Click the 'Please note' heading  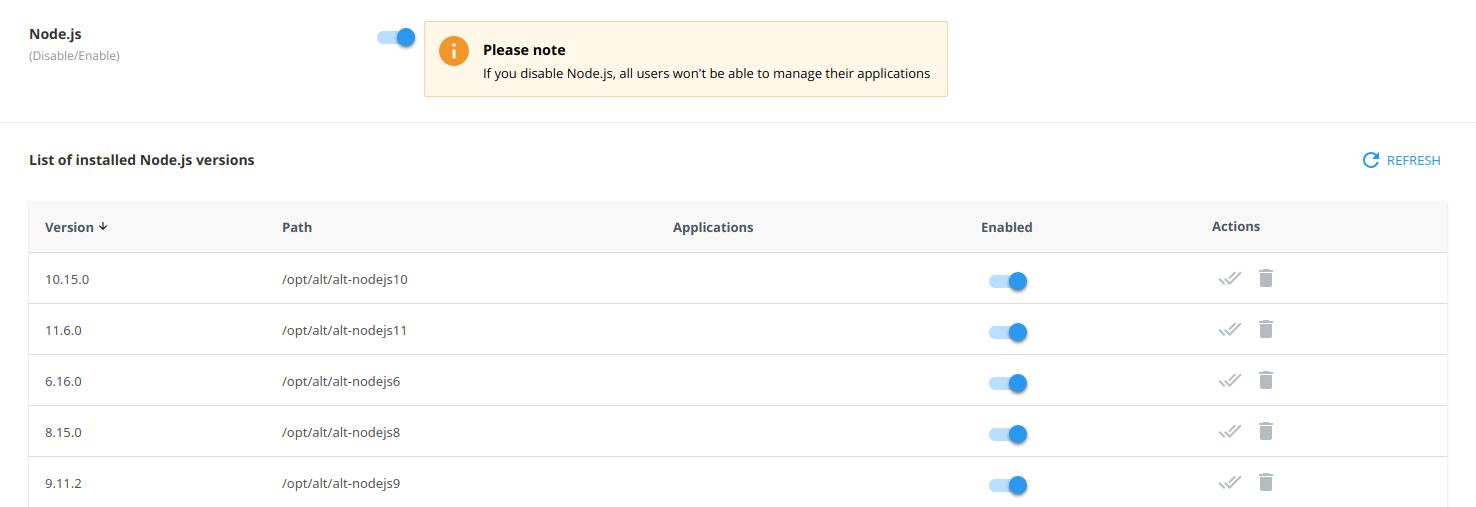point(524,50)
